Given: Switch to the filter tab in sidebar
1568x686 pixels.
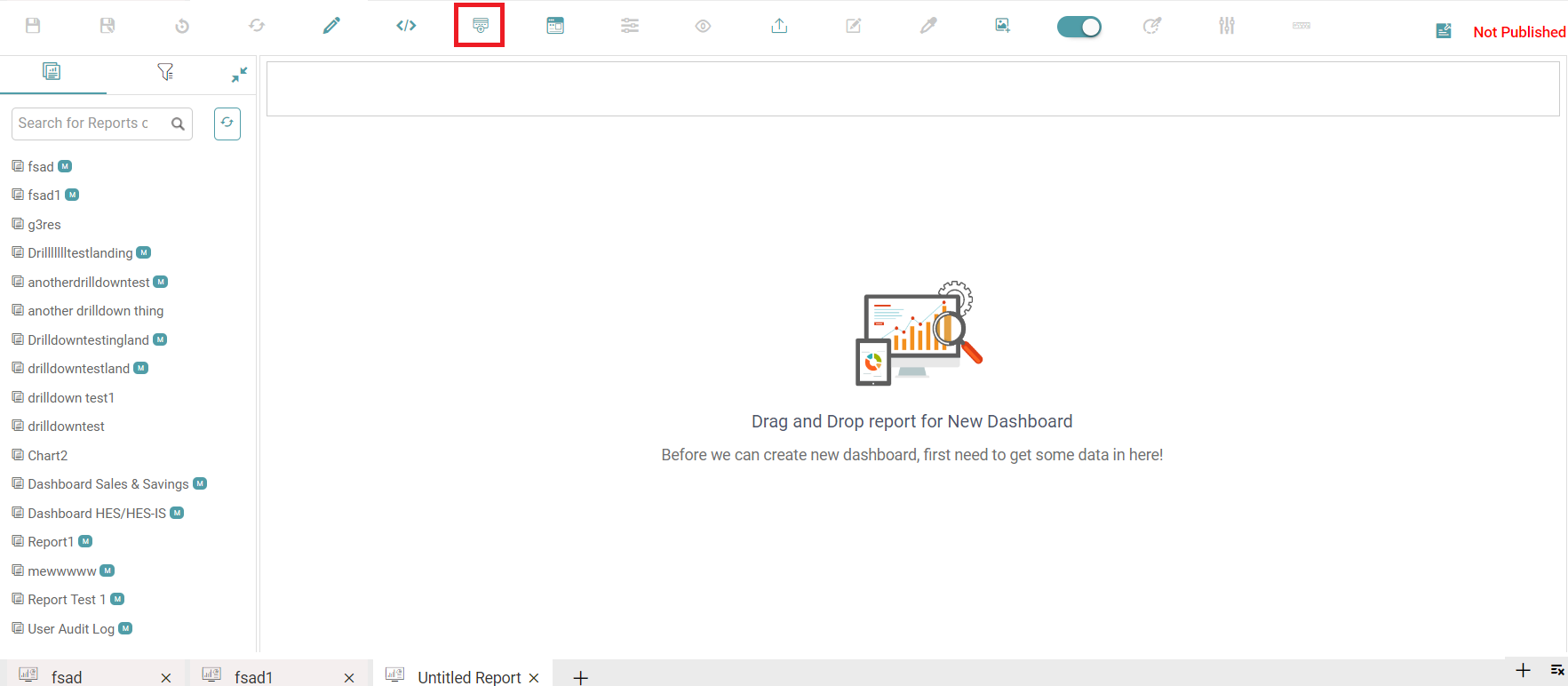Looking at the screenshot, I should tap(165, 72).
